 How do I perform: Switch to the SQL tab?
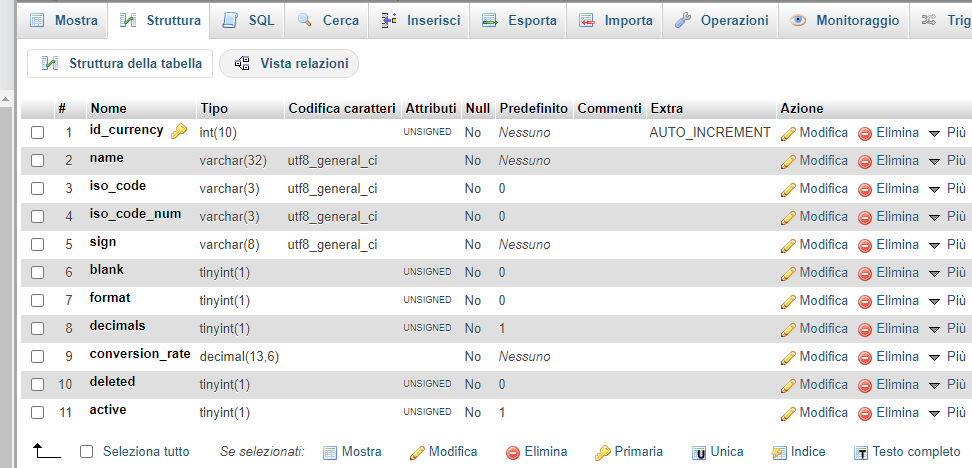click(x=248, y=20)
